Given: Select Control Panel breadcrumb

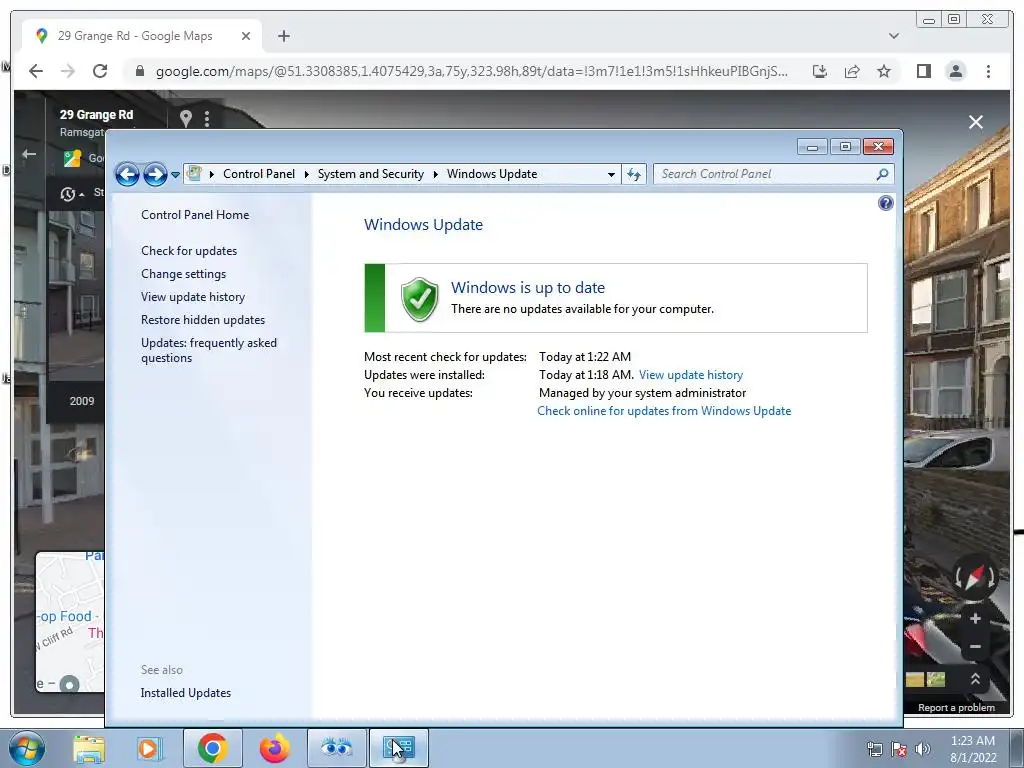Looking at the screenshot, I should [259, 174].
